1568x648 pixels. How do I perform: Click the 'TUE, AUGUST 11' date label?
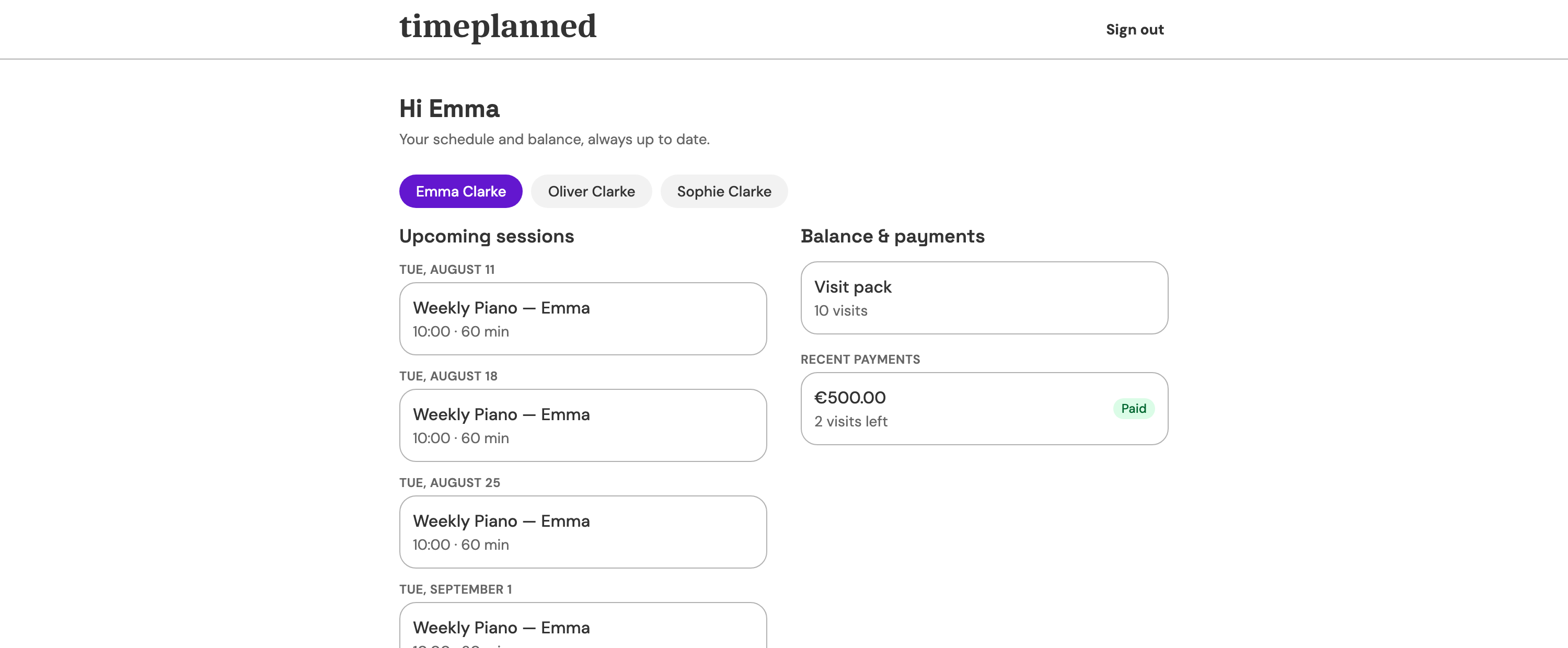coord(447,270)
